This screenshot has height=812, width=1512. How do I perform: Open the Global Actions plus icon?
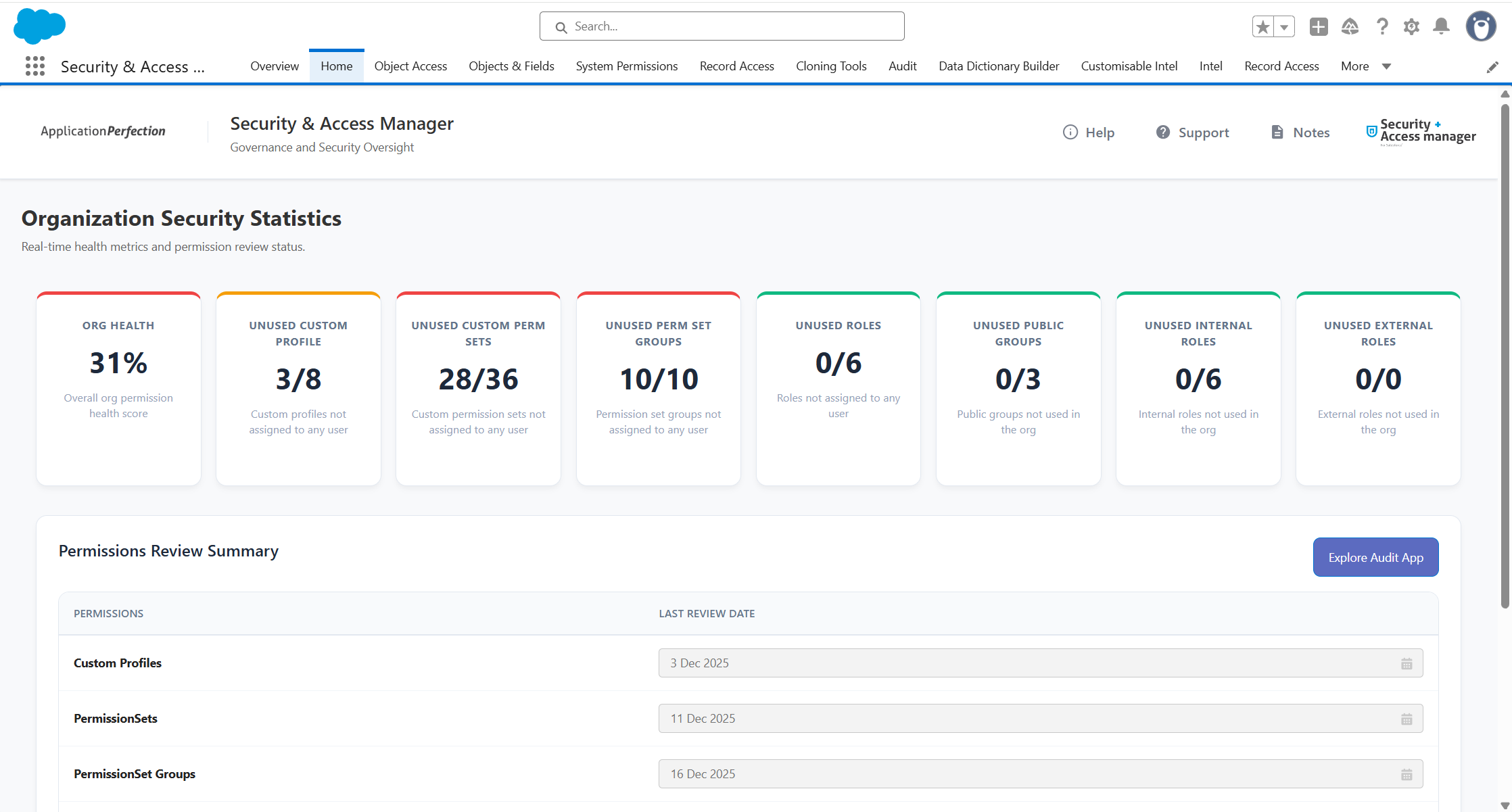1319,27
